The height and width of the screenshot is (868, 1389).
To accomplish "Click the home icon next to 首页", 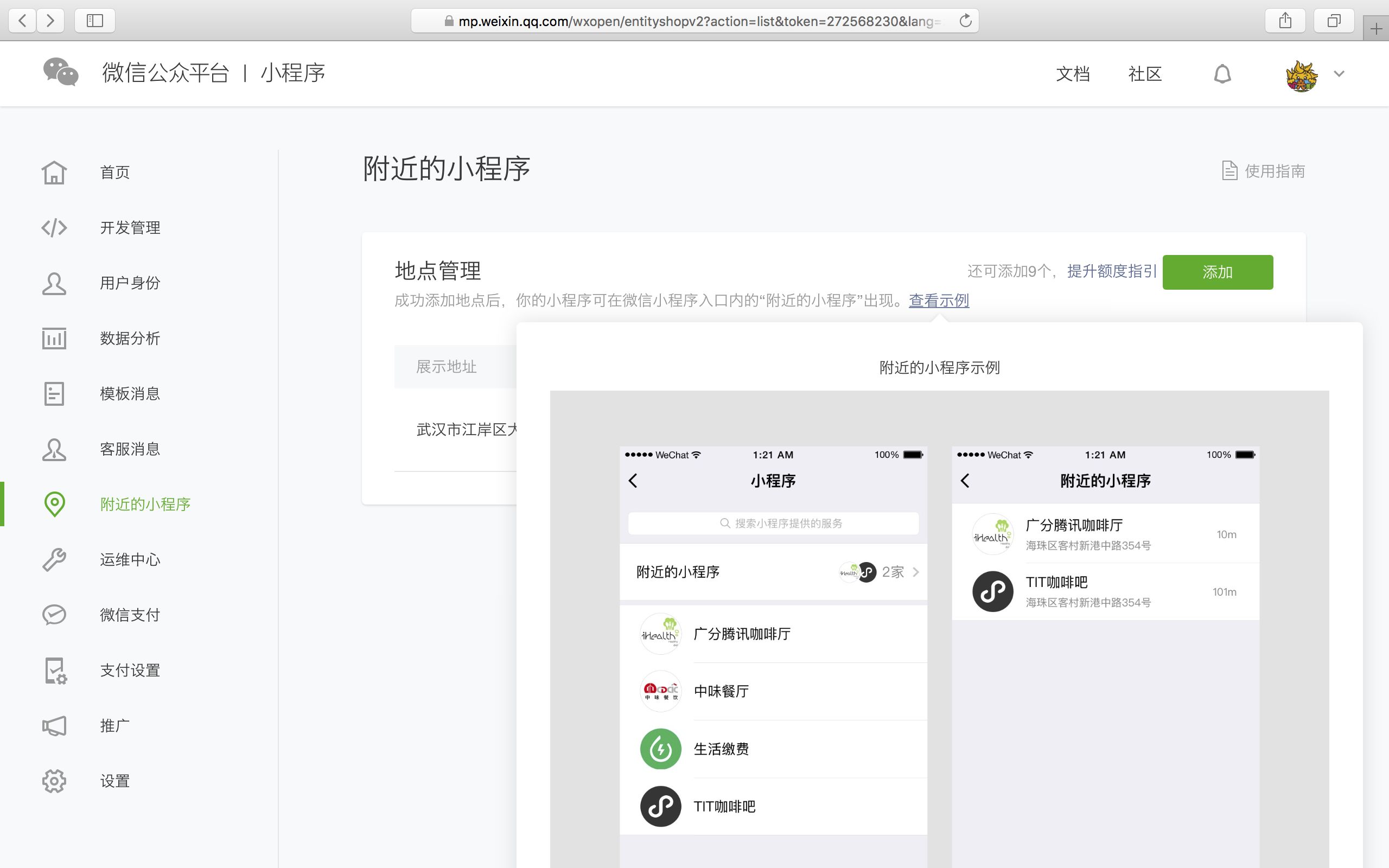I will point(54,172).
